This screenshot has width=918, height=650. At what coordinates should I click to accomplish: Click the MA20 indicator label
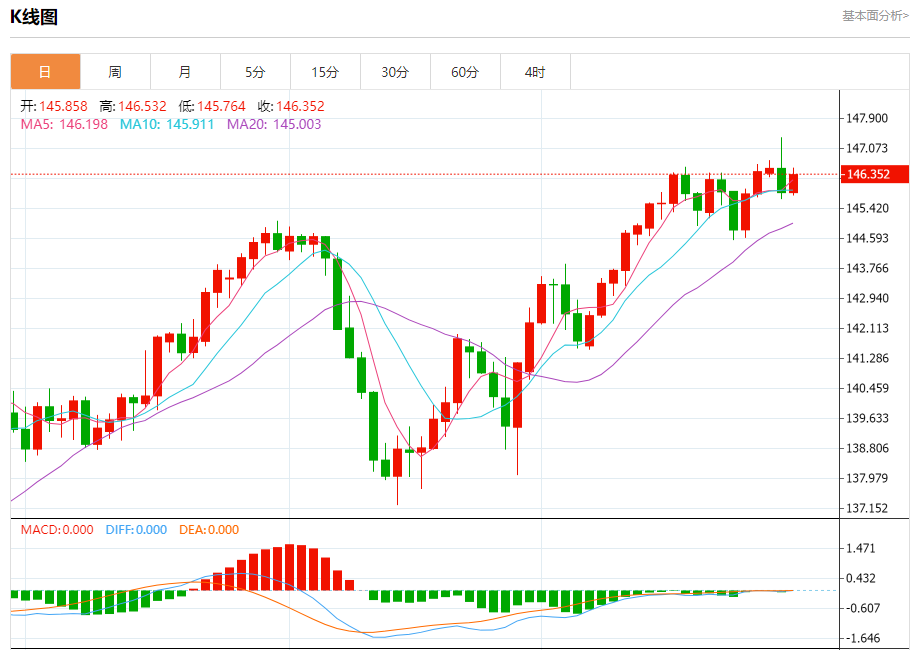point(274,124)
